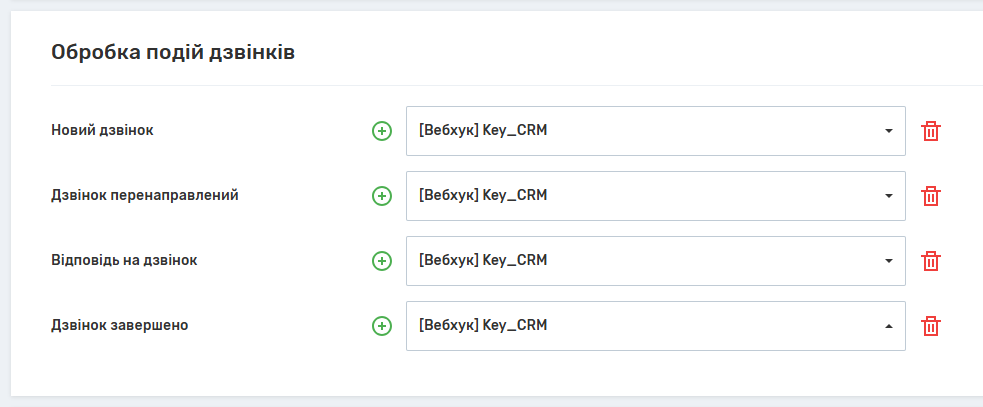Viewport: 983px width, 407px height.
Task: Click the Обробка подій дзвінків heading
Action: (x=172, y=52)
